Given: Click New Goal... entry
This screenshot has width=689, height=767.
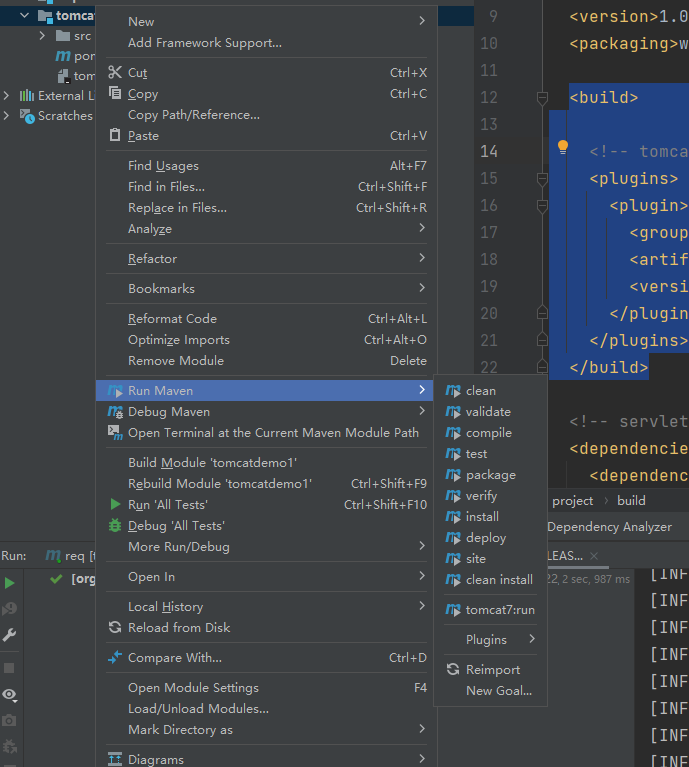Looking at the screenshot, I should tap(498, 691).
